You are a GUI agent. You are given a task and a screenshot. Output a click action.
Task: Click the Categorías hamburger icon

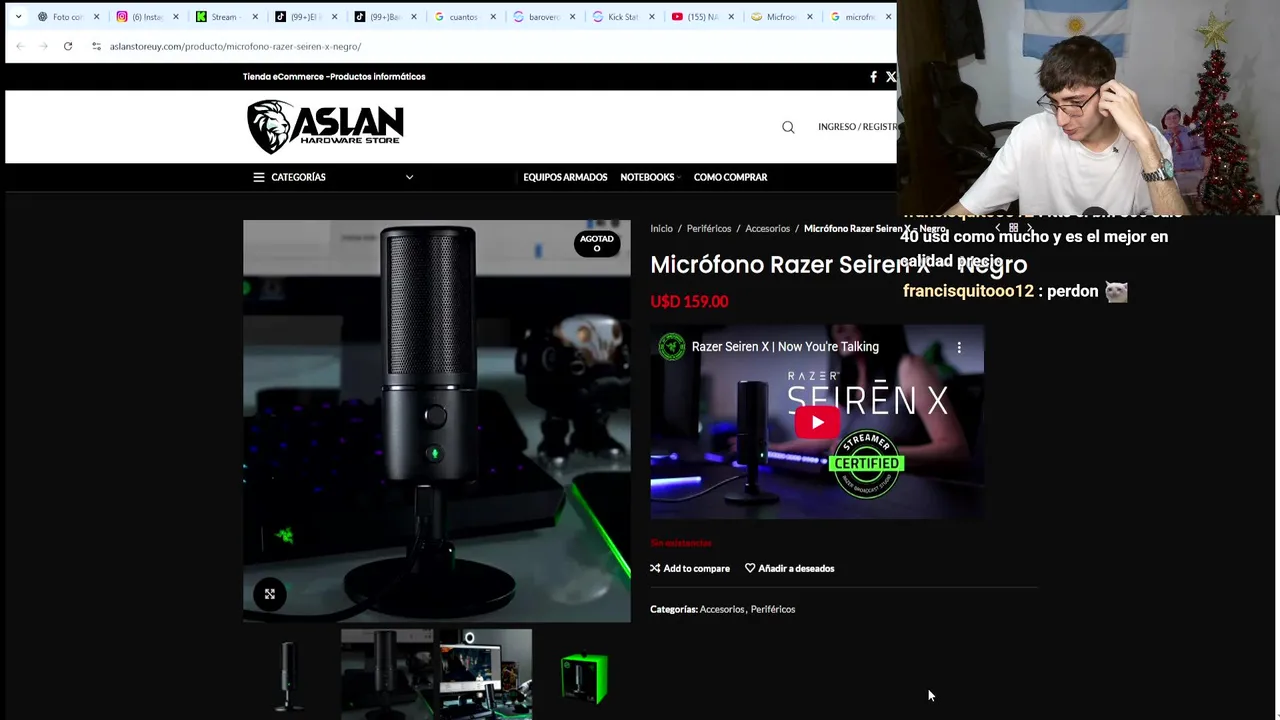coord(259,177)
